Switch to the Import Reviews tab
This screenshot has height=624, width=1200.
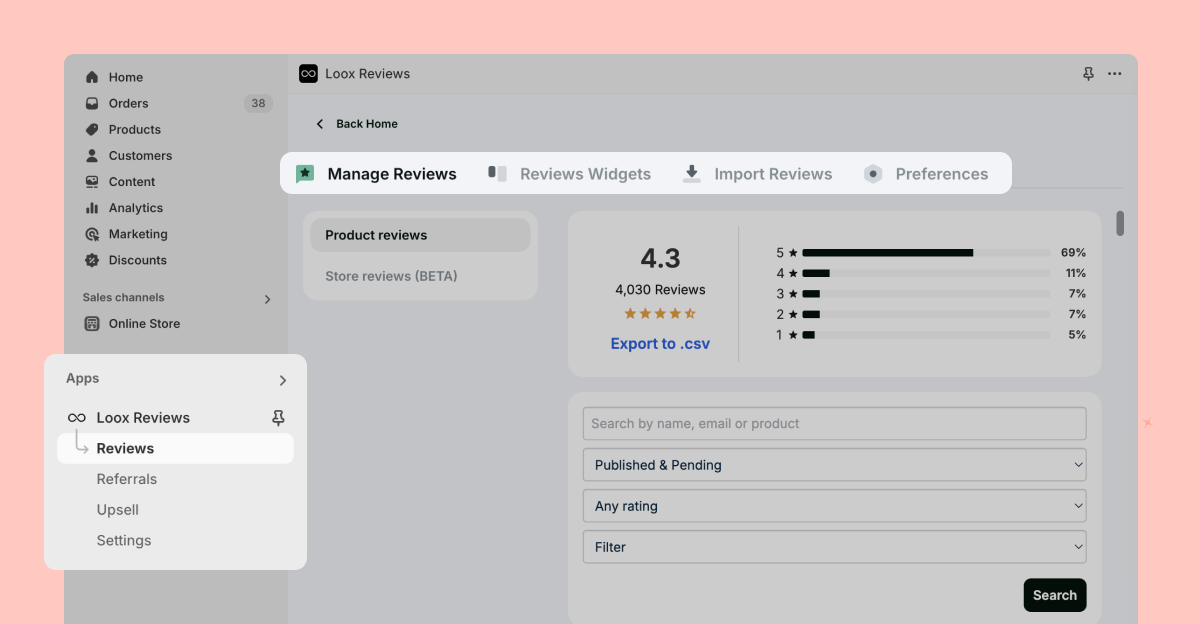(x=757, y=174)
